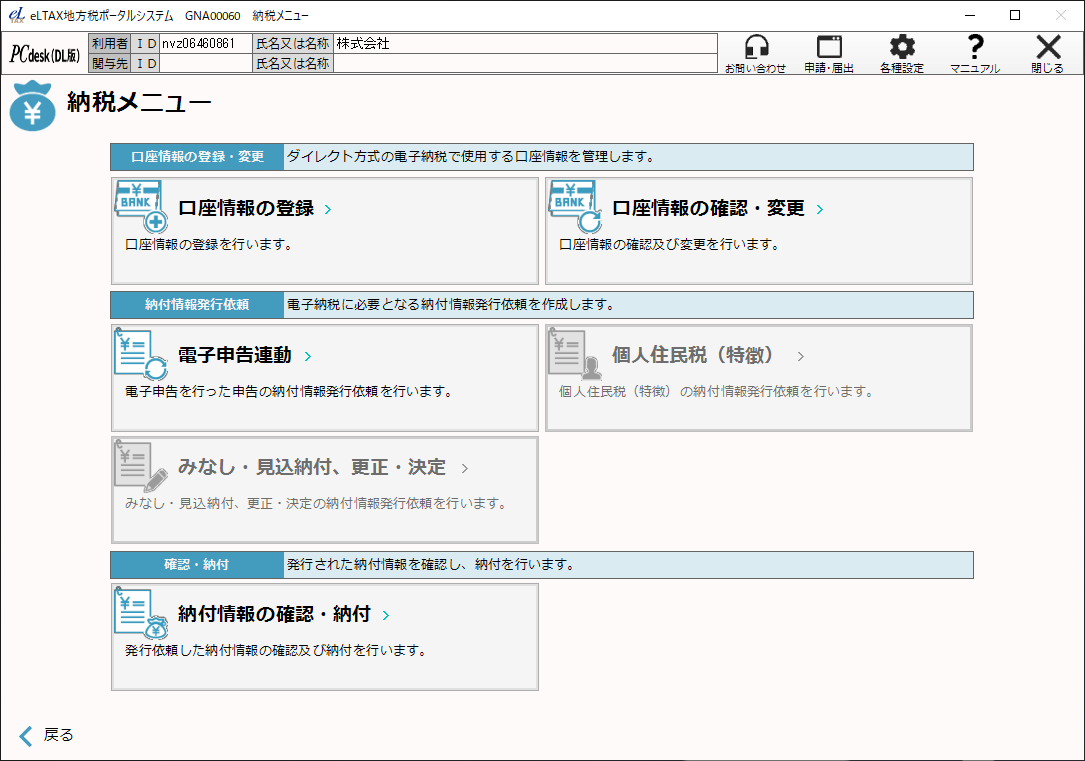
Task: Click description 口座情報の確認及び変更を行います。
Action: [x=669, y=244]
